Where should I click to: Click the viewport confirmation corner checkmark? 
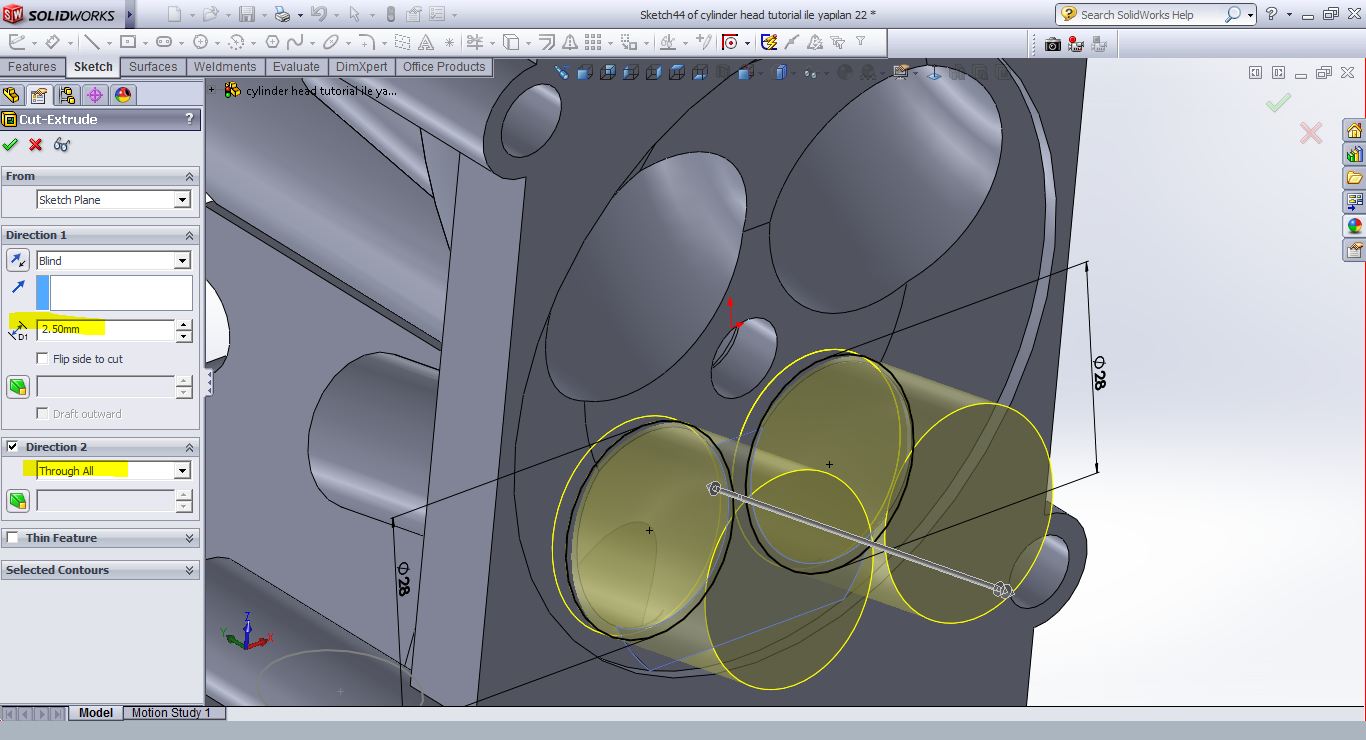1278,102
